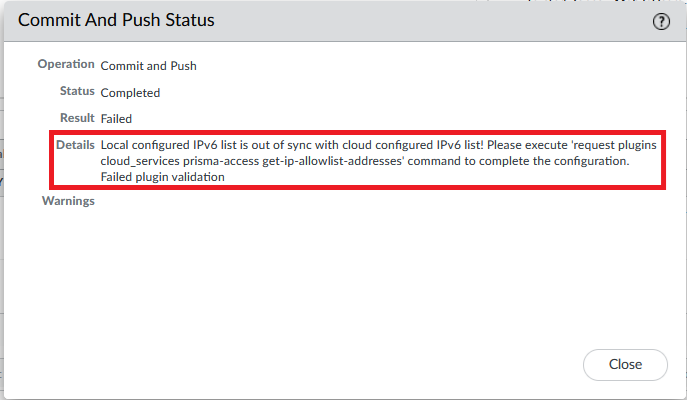The width and height of the screenshot is (687, 400).
Task: Click the 'Commit and Push' operation value
Action: point(149,66)
